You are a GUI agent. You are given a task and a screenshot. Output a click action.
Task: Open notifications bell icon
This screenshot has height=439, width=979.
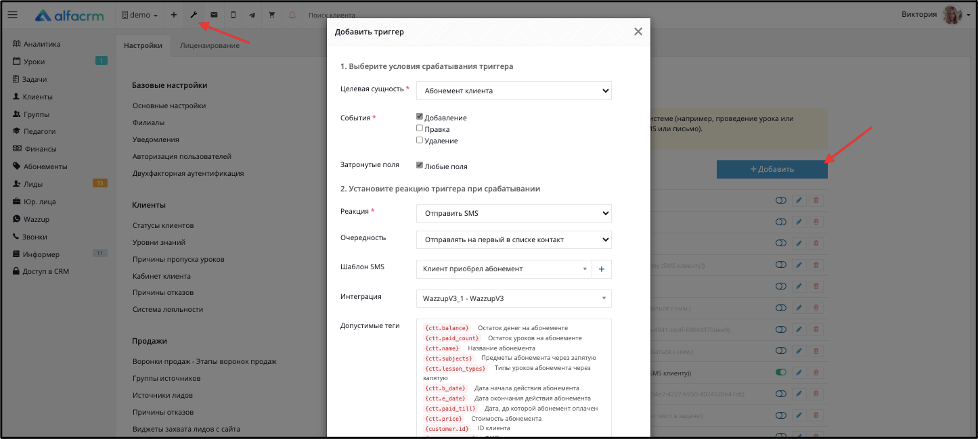(x=292, y=15)
